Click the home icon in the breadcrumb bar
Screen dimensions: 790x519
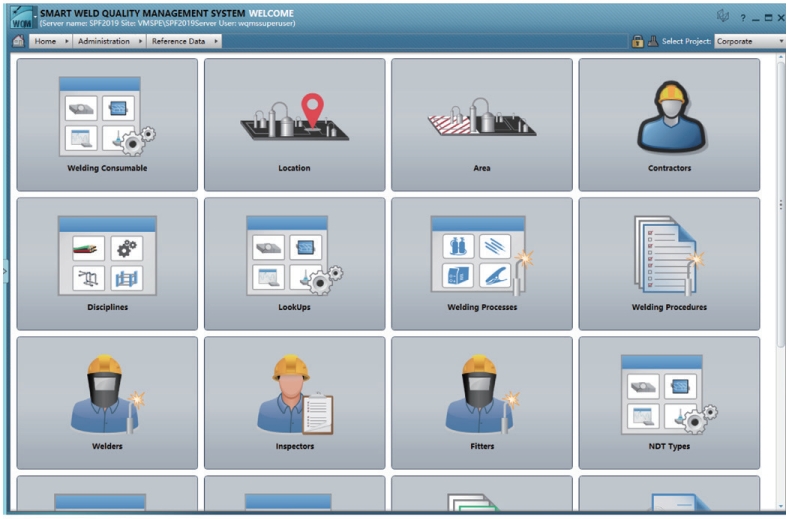coord(19,41)
